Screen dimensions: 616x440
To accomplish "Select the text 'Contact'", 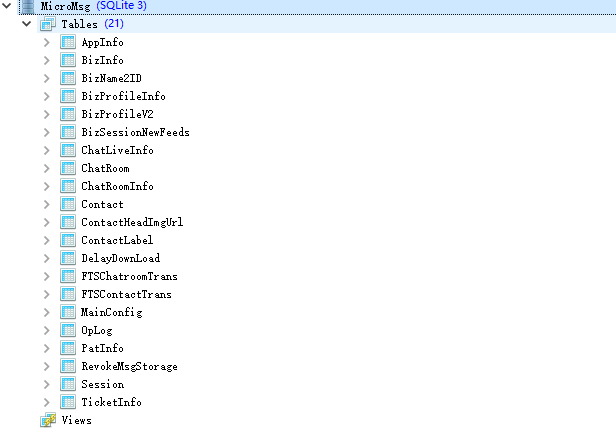I will (x=103, y=204).
